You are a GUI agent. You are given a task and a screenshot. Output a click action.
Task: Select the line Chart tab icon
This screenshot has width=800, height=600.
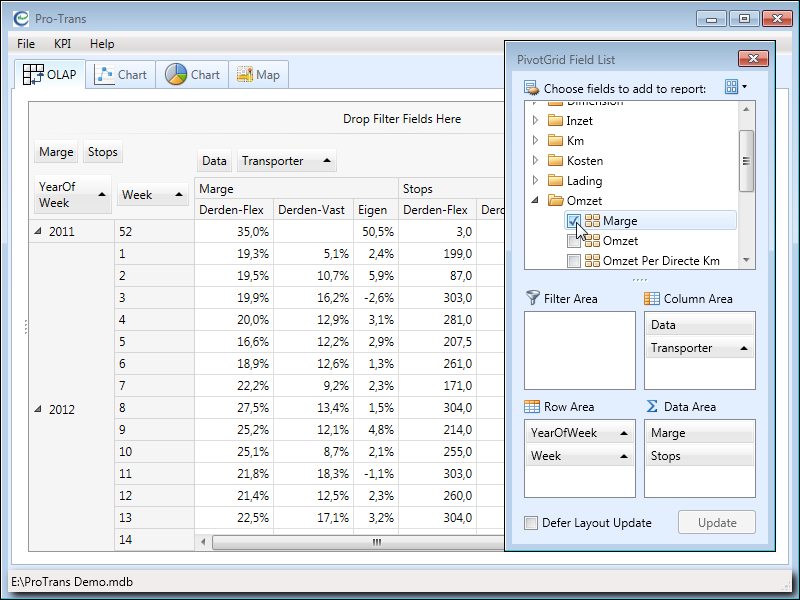[104, 75]
